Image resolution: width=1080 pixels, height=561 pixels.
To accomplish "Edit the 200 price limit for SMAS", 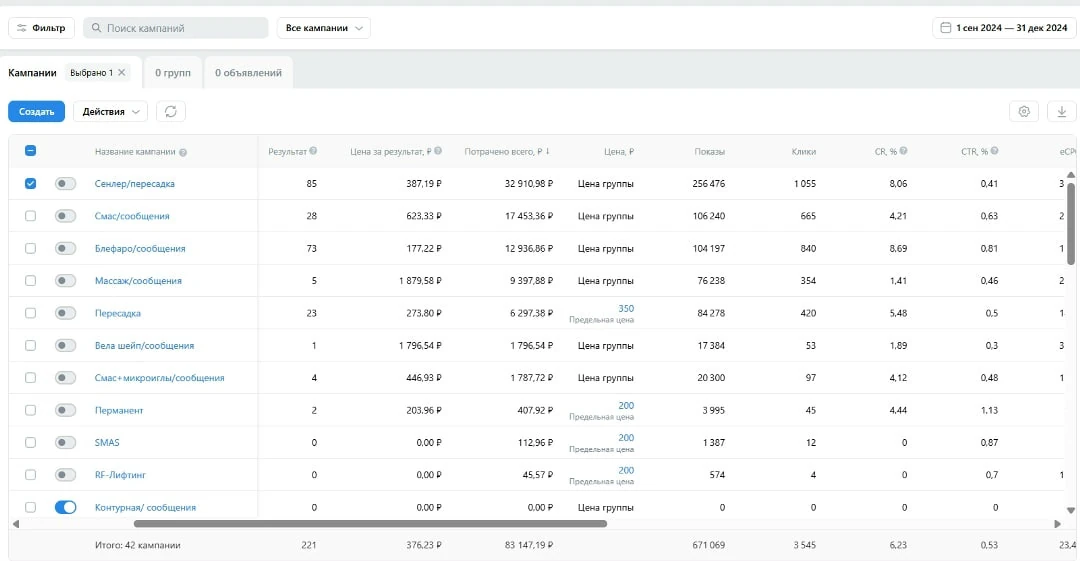I will point(626,438).
